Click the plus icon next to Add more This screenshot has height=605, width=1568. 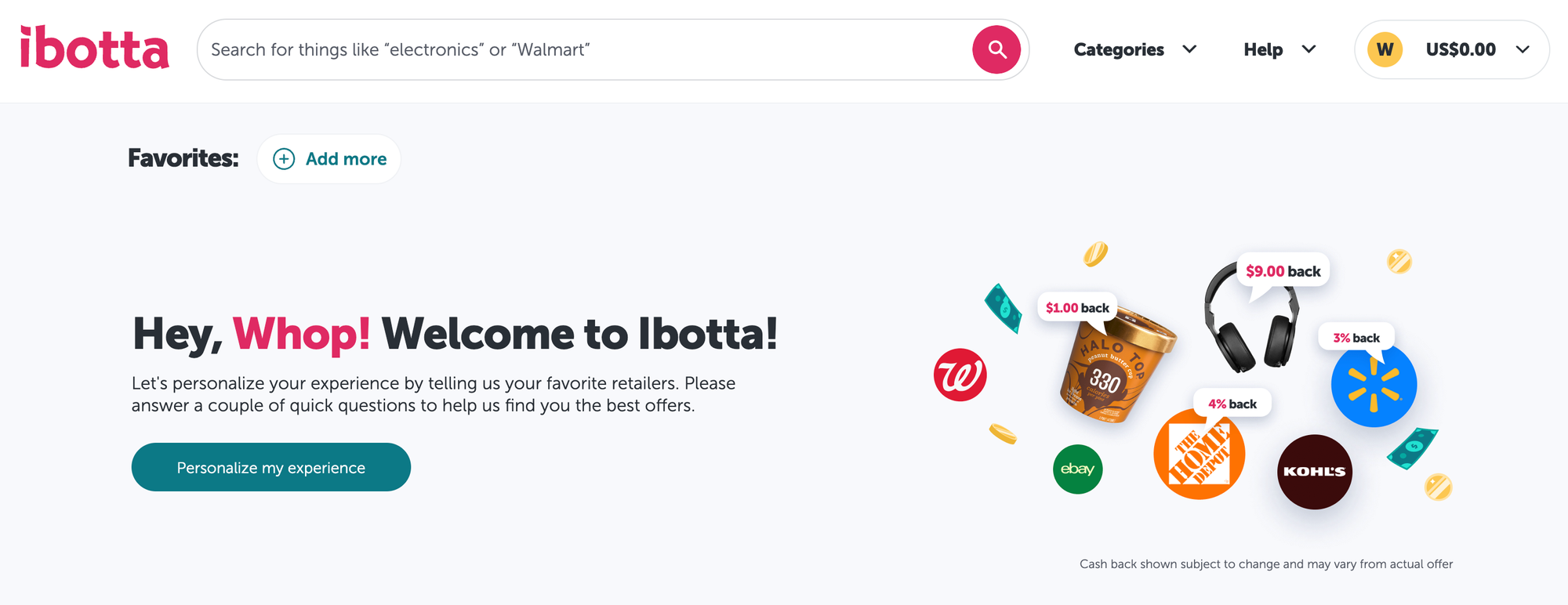[x=283, y=158]
